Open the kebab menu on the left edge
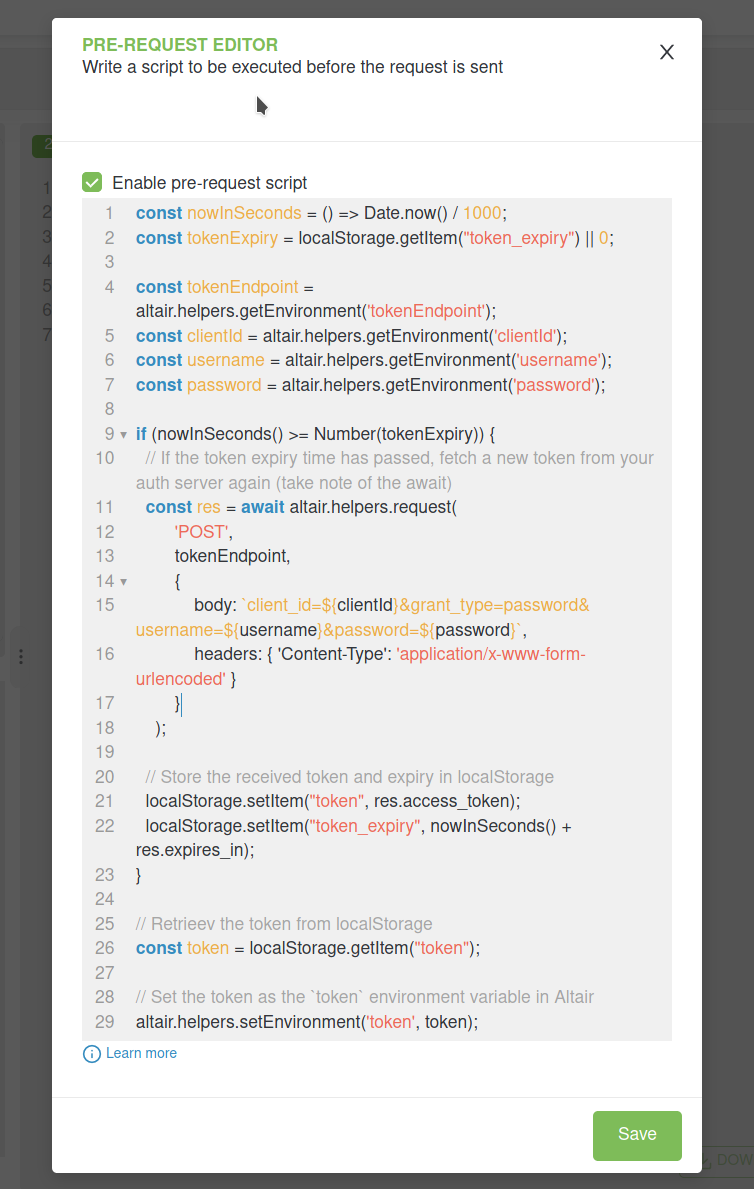Screen dimensions: 754x1189 tap(21, 657)
